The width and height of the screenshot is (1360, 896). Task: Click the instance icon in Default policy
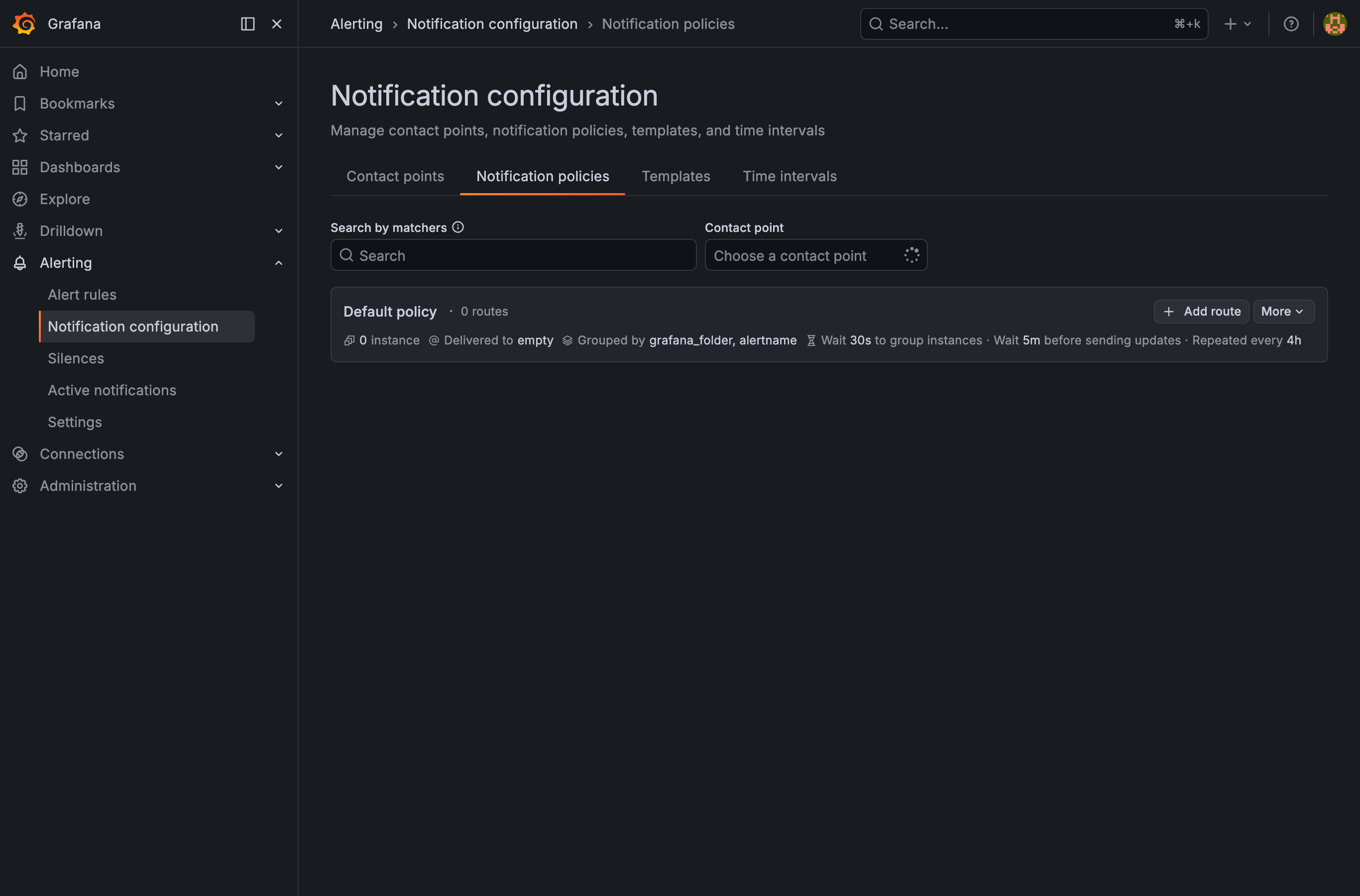(x=349, y=340)
